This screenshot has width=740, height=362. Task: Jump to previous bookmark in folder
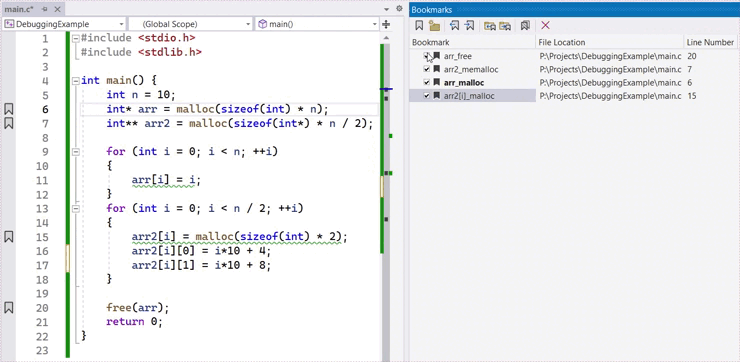490,25
